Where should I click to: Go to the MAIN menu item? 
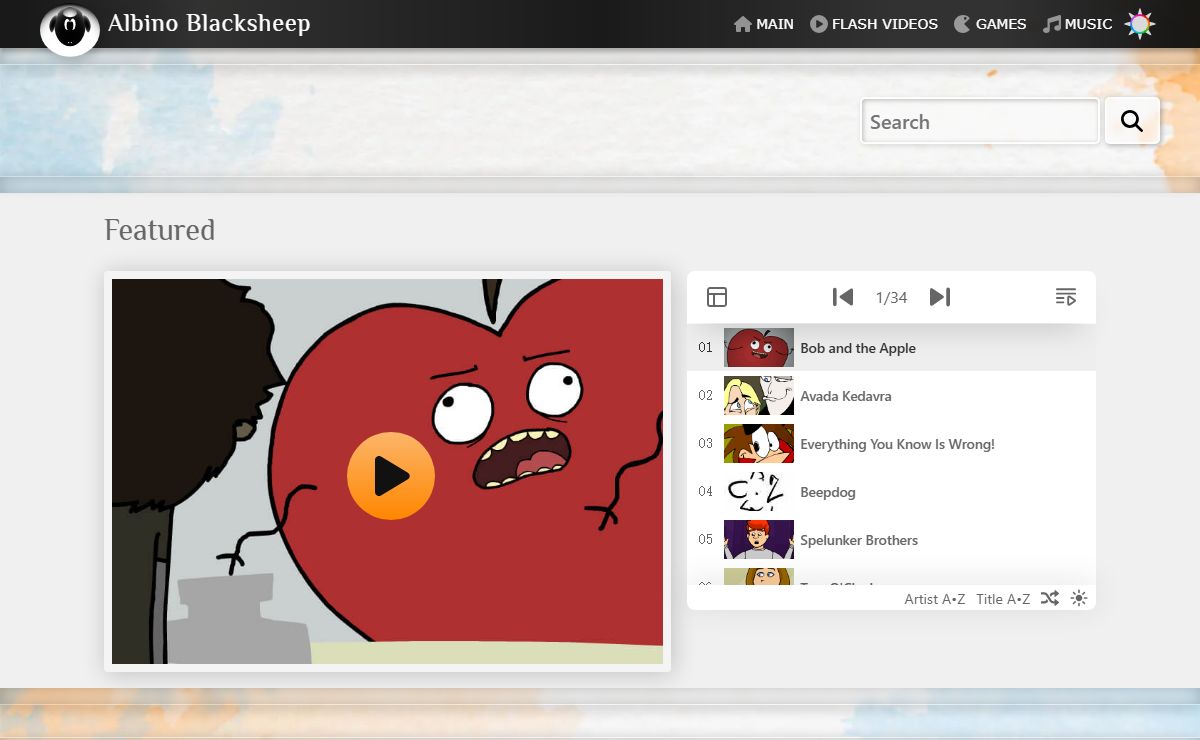point(764,24)
